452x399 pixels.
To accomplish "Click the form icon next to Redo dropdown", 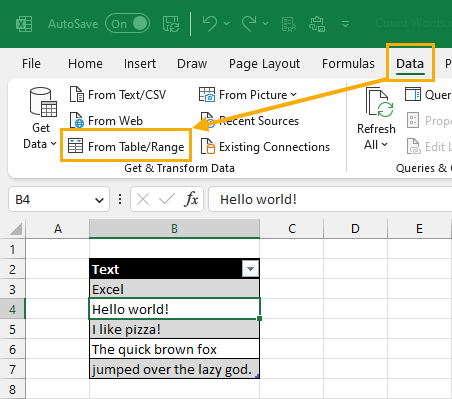I will (x=289, y=24).
